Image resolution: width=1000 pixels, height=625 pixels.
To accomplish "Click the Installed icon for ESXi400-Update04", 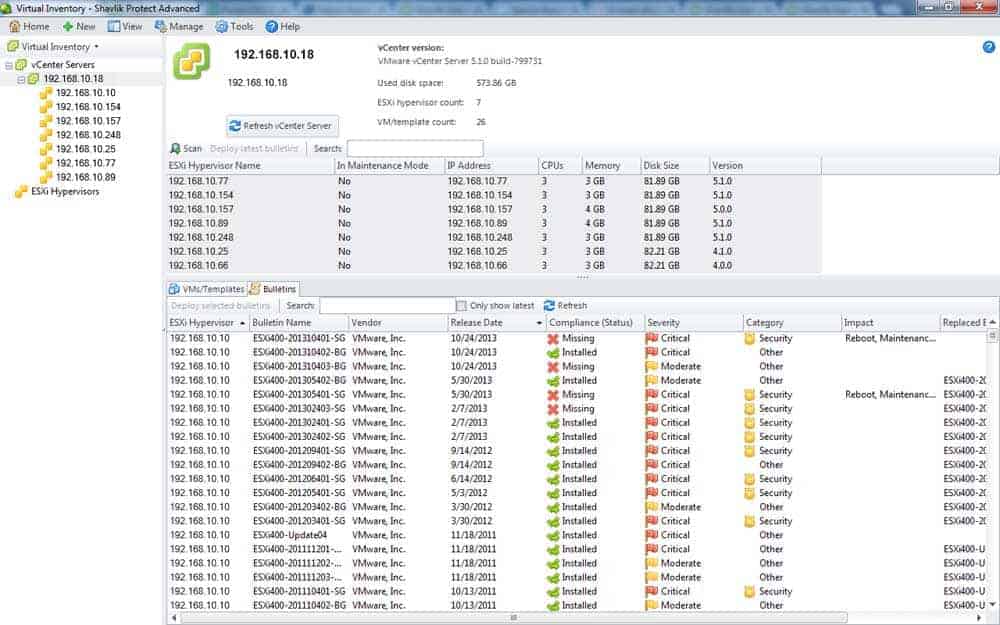I will click(553, 535).
